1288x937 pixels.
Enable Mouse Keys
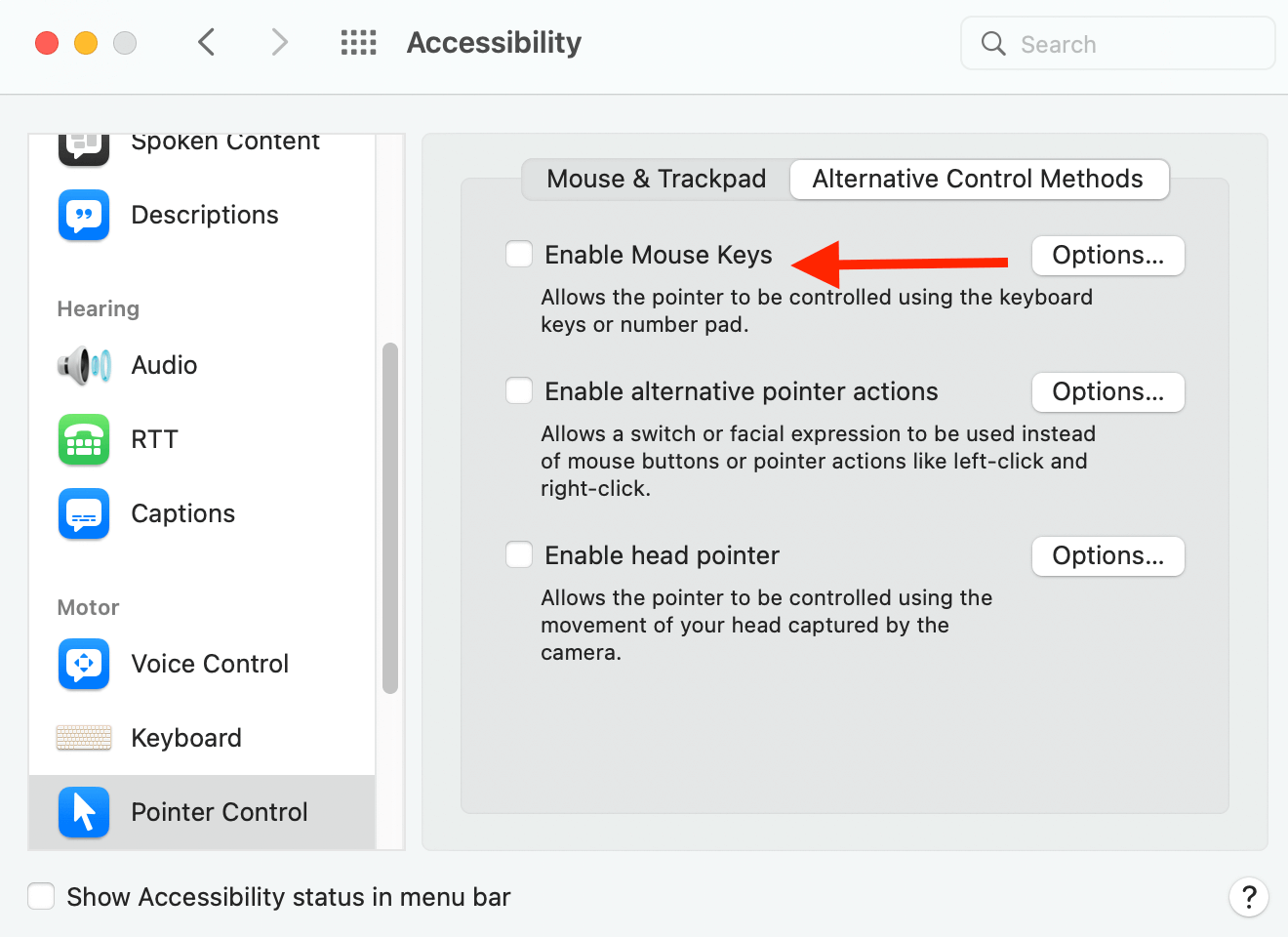(519, 254)
